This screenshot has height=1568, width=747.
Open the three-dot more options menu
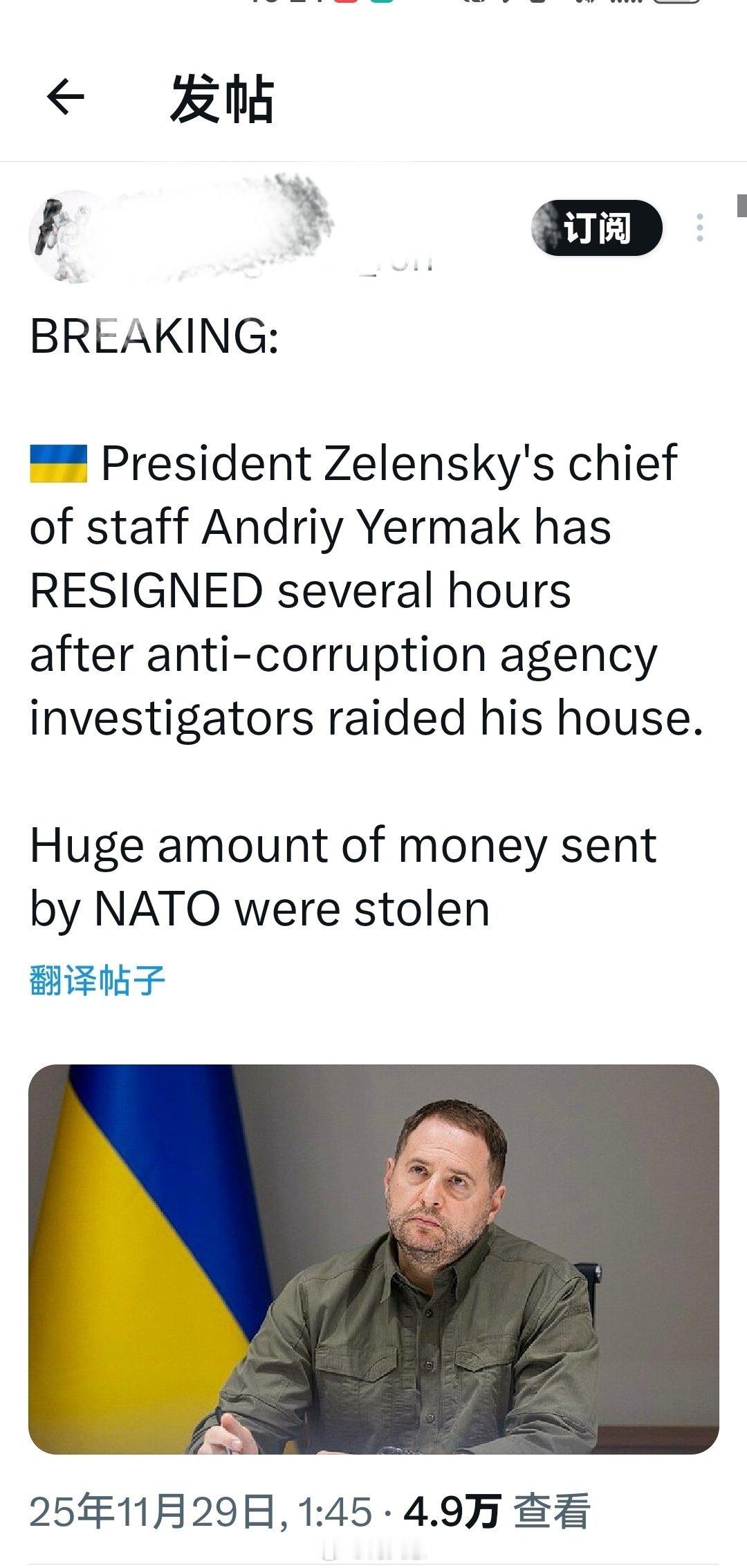coord(700,228)
